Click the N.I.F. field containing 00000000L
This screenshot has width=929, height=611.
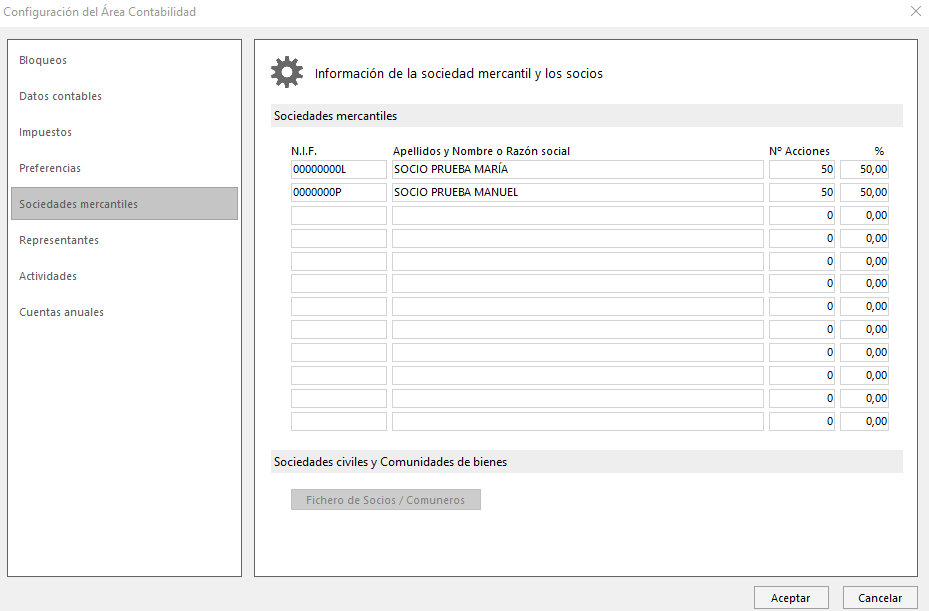[x=339, y=169]
